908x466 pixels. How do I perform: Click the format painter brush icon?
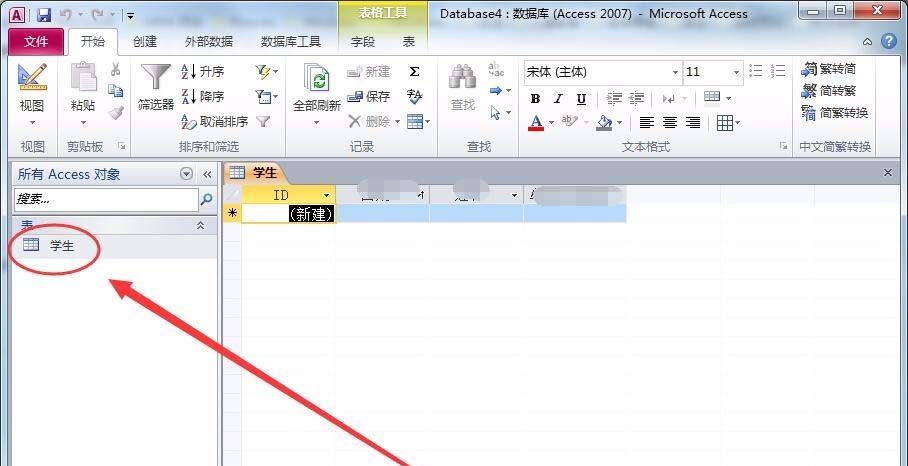116,112
